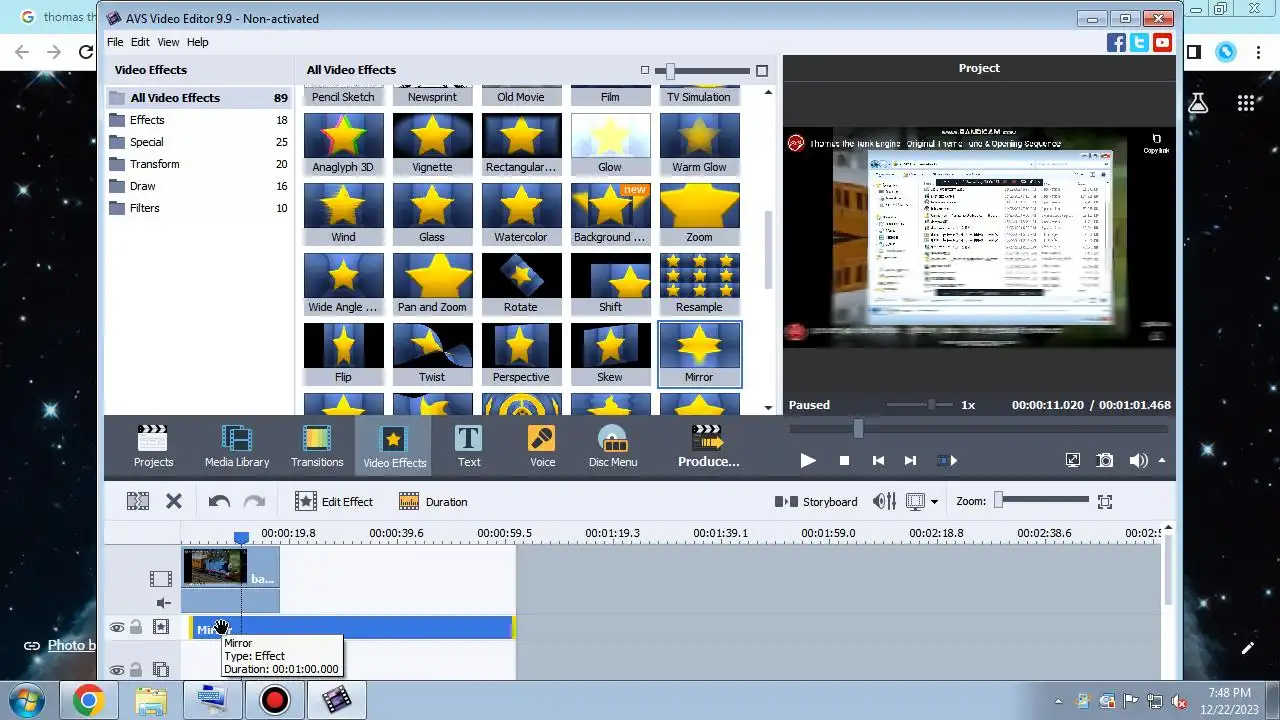Toggle the lock on the overlay track
Viewport: 1280px width, 720px height.
(136, 670)
